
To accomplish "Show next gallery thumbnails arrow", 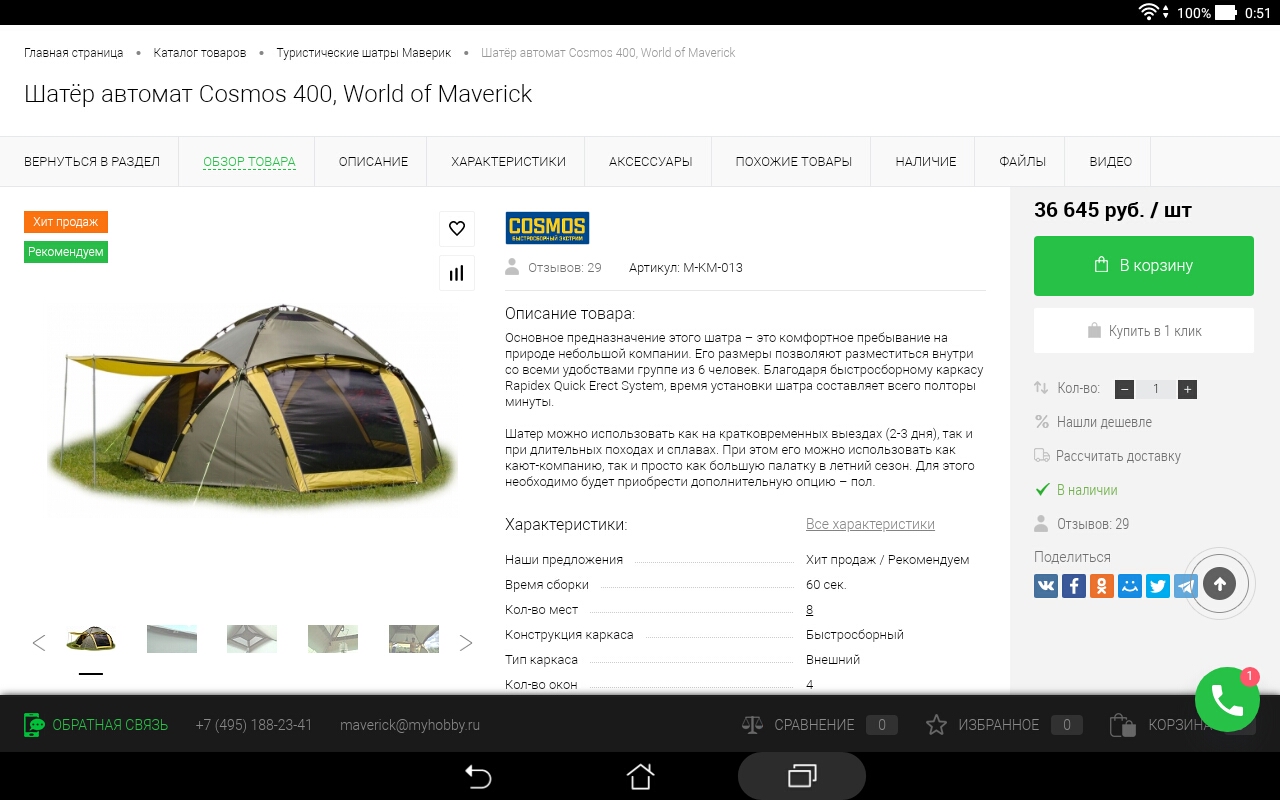I will click(466, 643).
